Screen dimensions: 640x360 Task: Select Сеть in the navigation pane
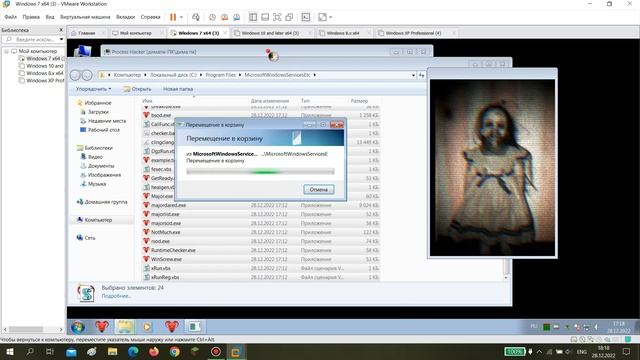[x=86, y=238]
